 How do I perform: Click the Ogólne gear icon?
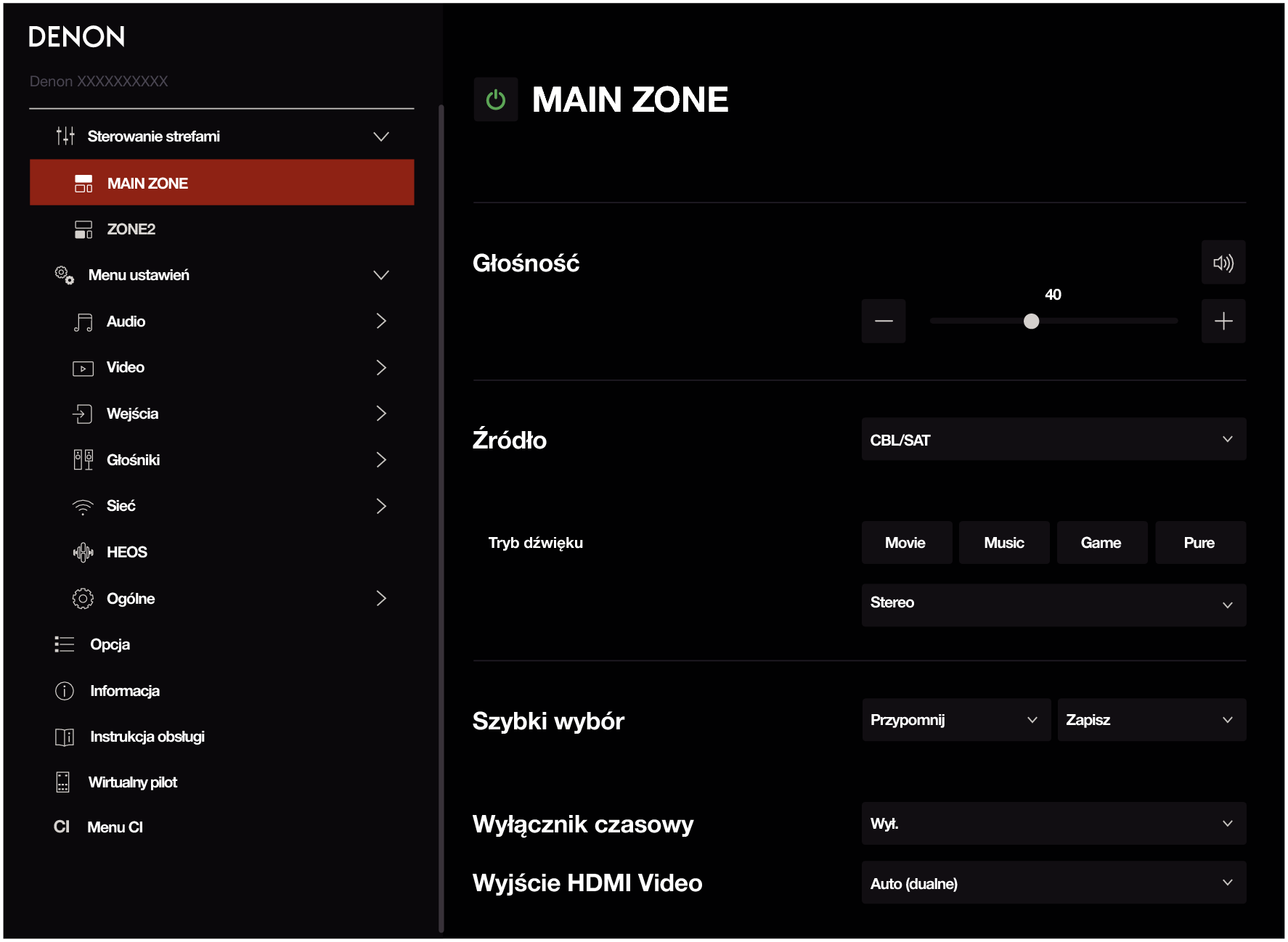pyautogui.click(x=83, y=599)
